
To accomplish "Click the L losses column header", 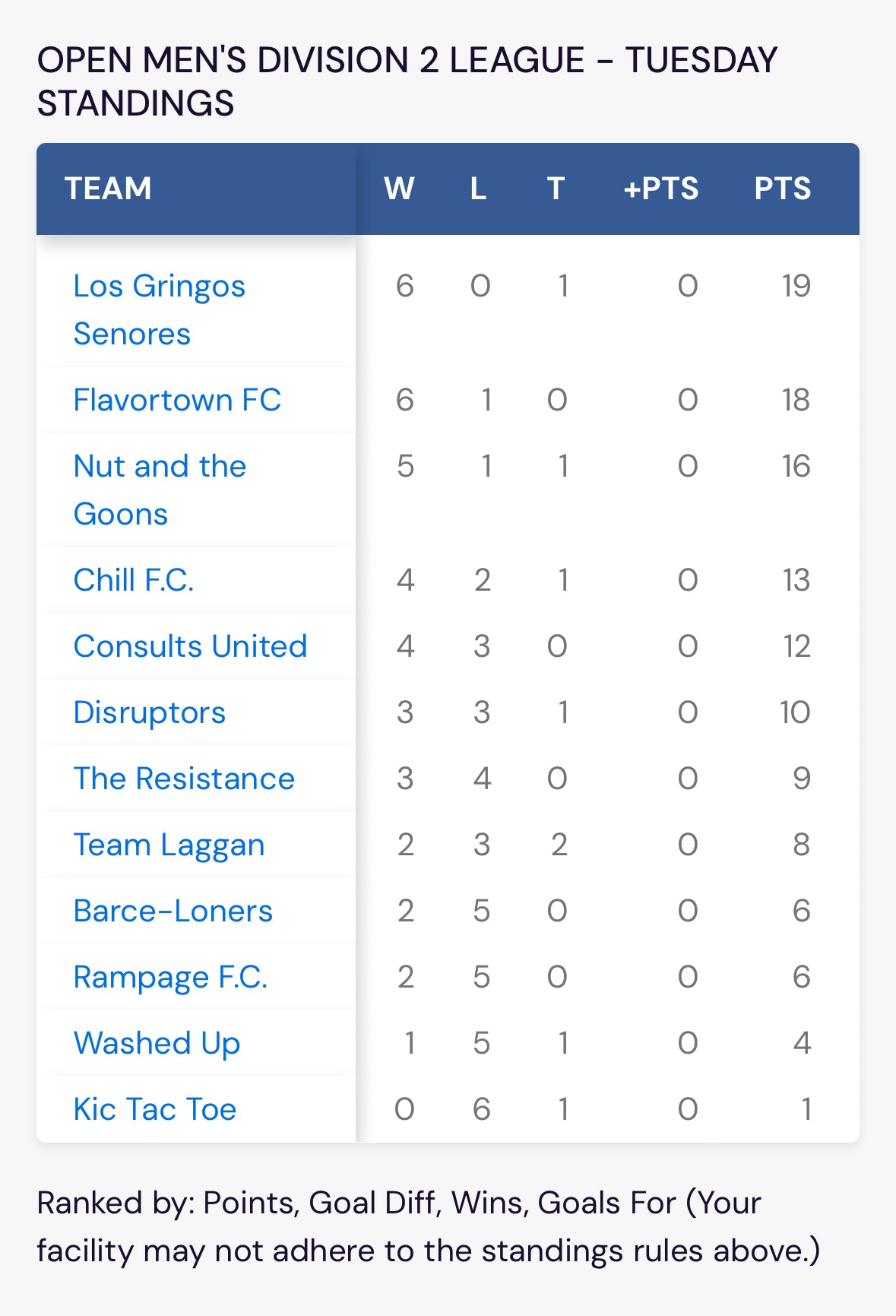I will 478,189.
